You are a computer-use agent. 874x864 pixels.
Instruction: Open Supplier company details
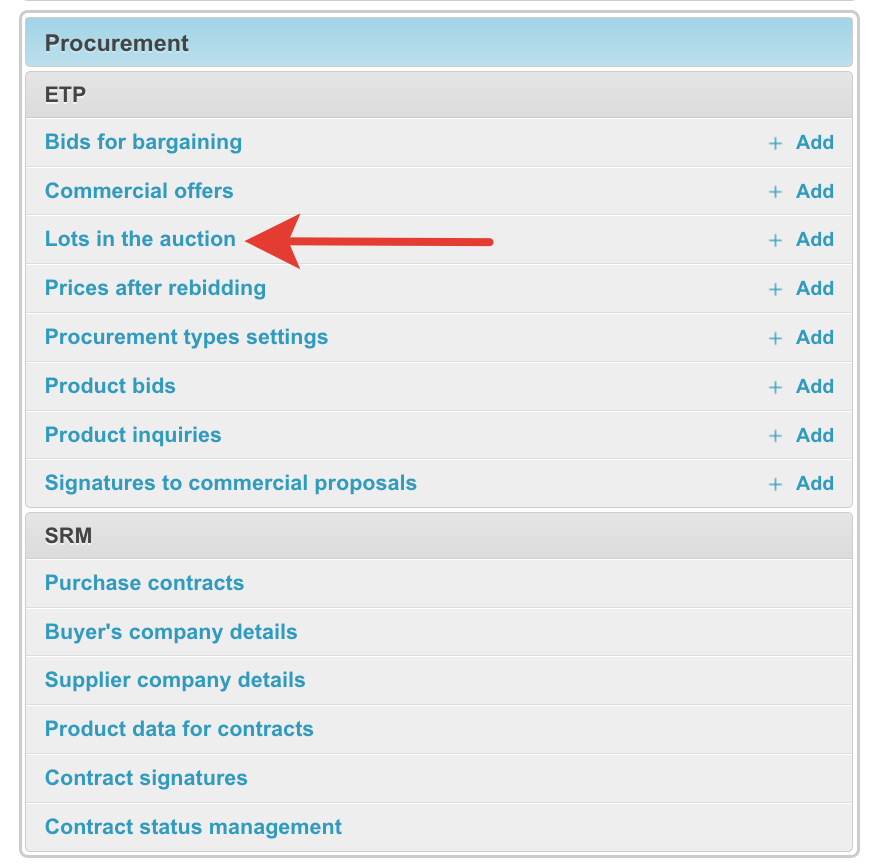(175, 680)
